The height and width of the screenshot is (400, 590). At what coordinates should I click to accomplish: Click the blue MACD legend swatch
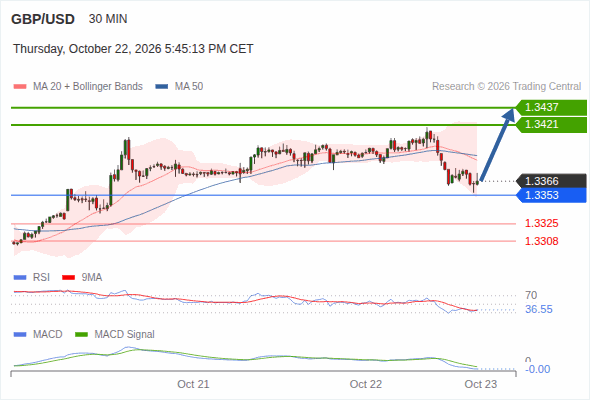coord(20,335)
